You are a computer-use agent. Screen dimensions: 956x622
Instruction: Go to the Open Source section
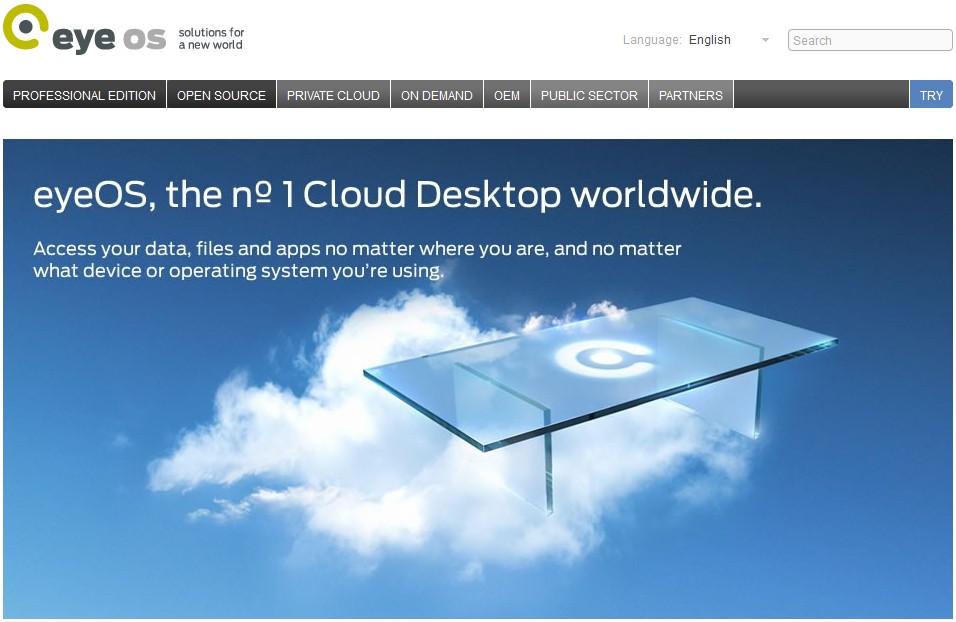point(221,95)
